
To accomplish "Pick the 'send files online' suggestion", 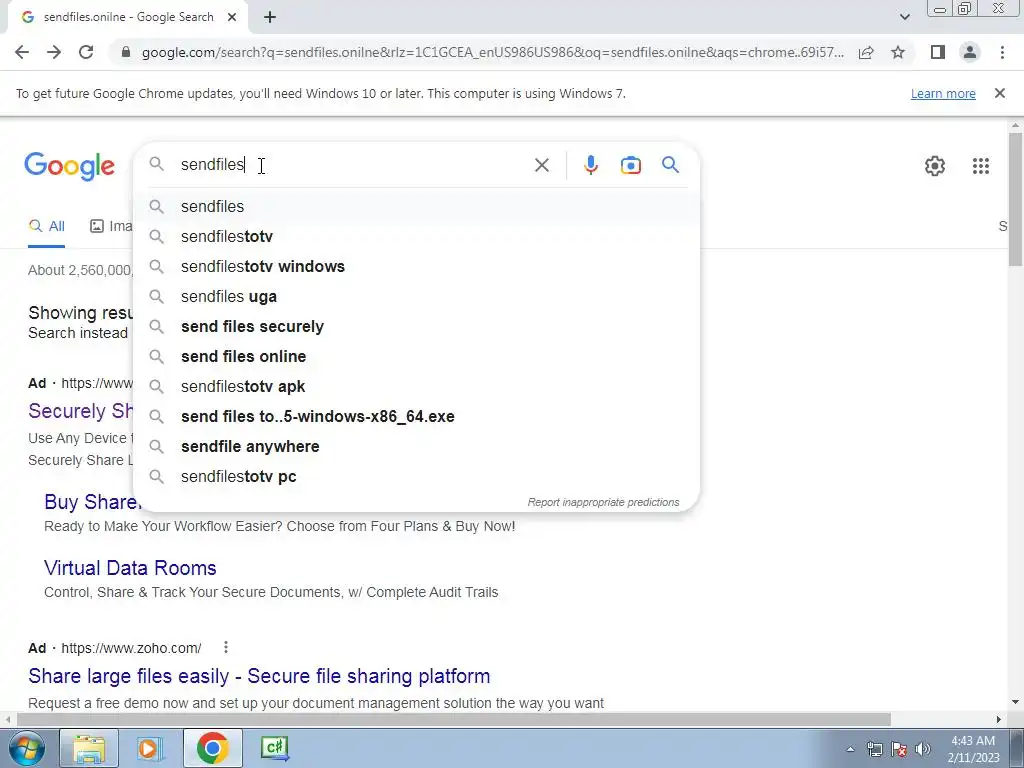I will tap(416, 357).
